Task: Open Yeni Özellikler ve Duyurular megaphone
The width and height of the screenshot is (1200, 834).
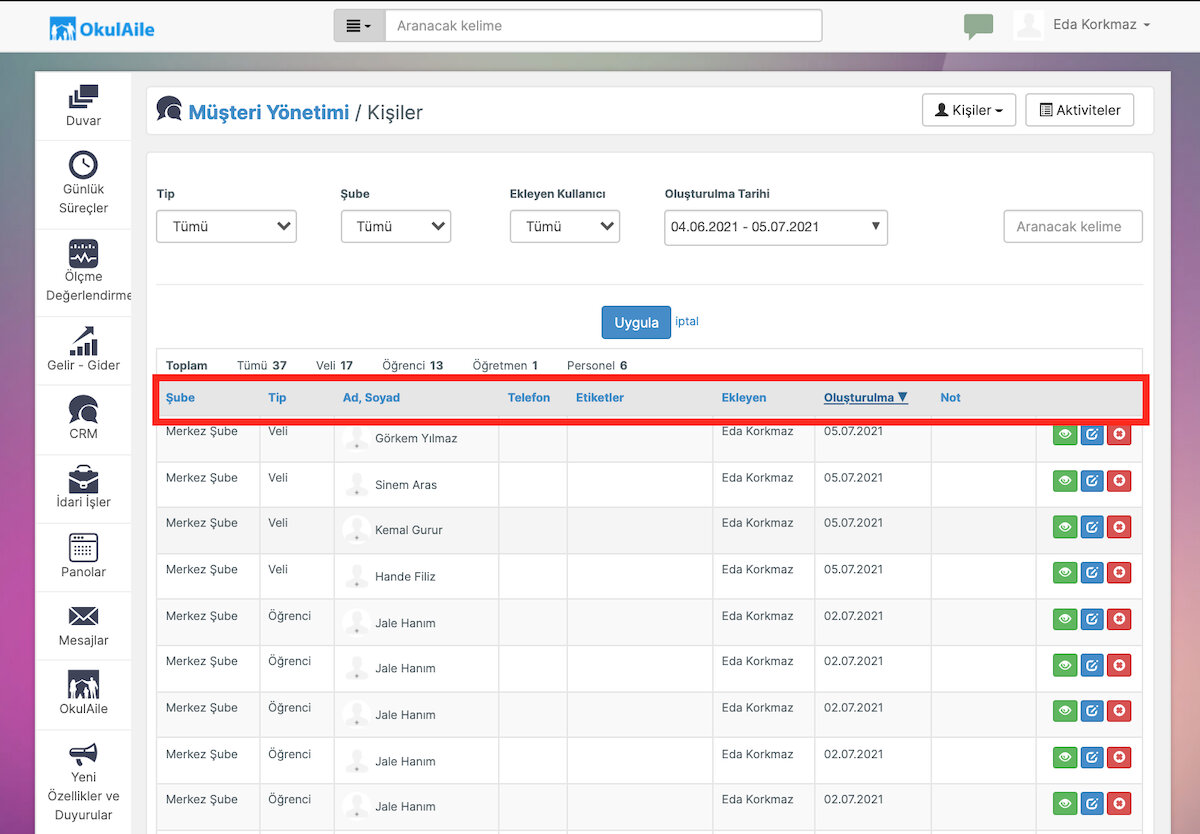Action: point(84,753)
